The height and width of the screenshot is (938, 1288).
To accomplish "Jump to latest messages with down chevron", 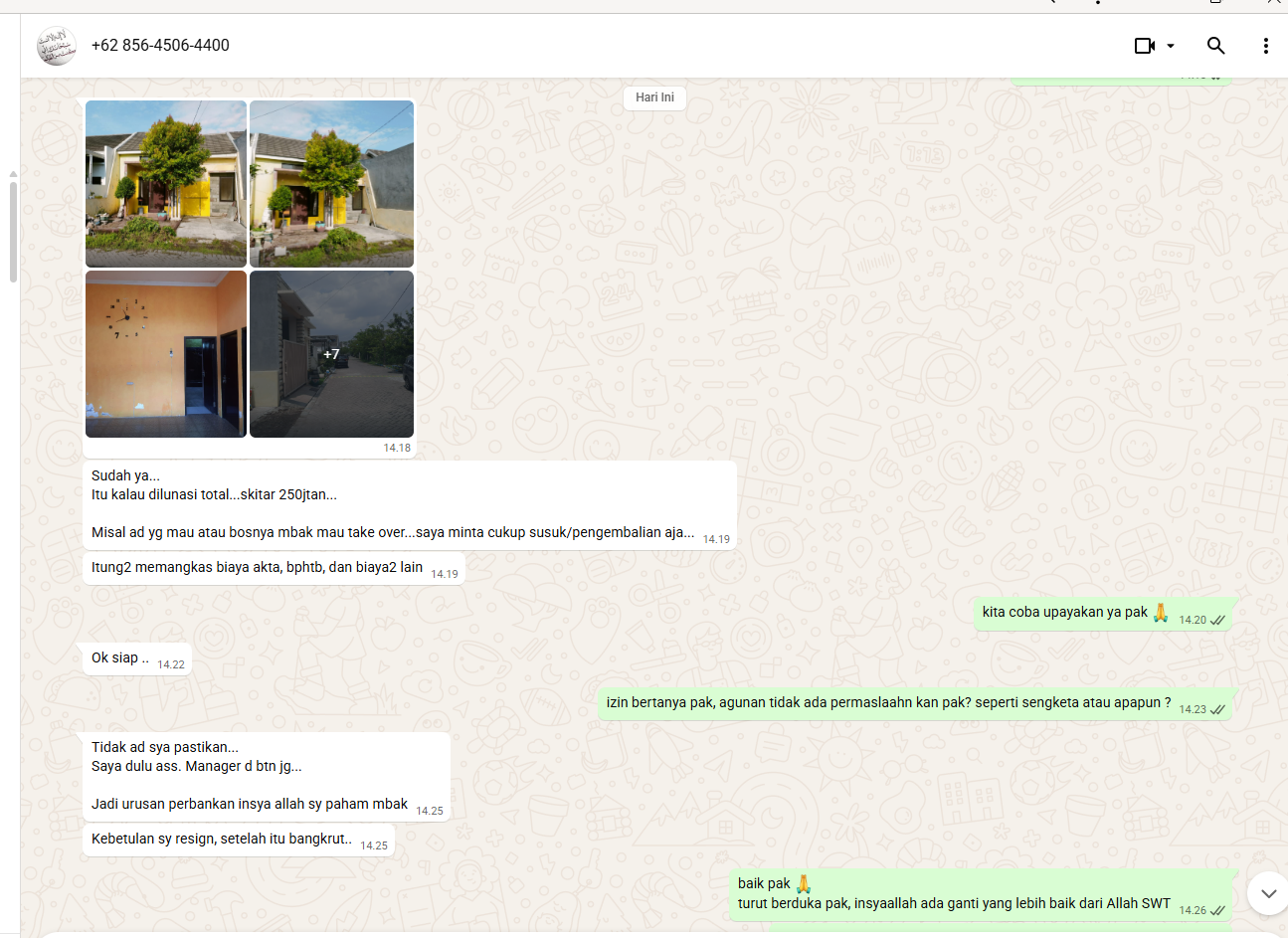I will click(x=1268, y=893).
